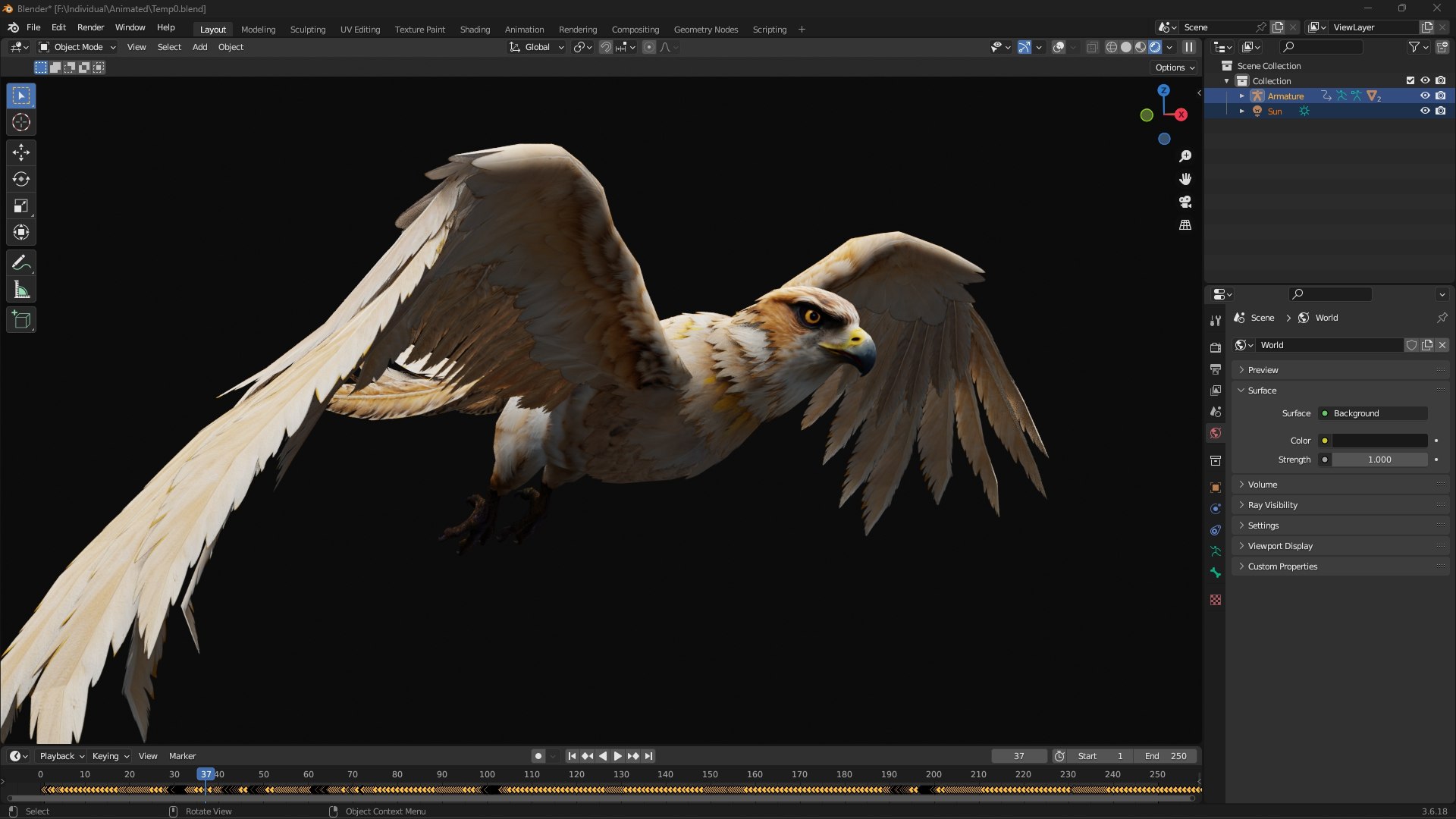This screenshot has height=819, width=1456.
Task: Select the Transform tool
Action: tap(21, 232)
